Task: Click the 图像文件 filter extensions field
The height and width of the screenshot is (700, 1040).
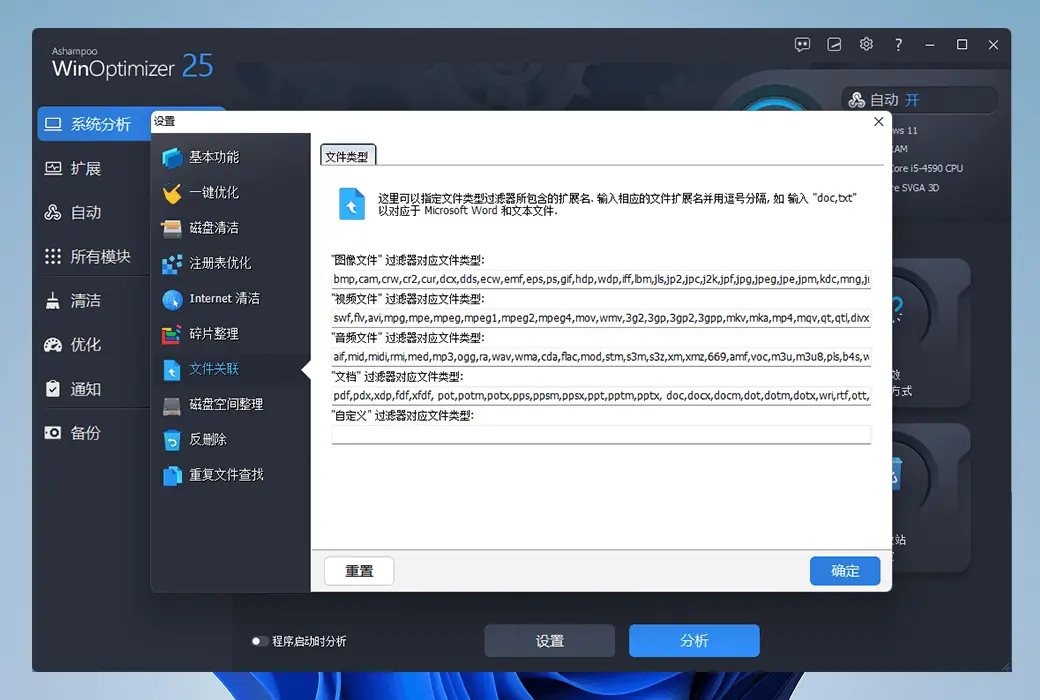Action: [x=601, y=279]
